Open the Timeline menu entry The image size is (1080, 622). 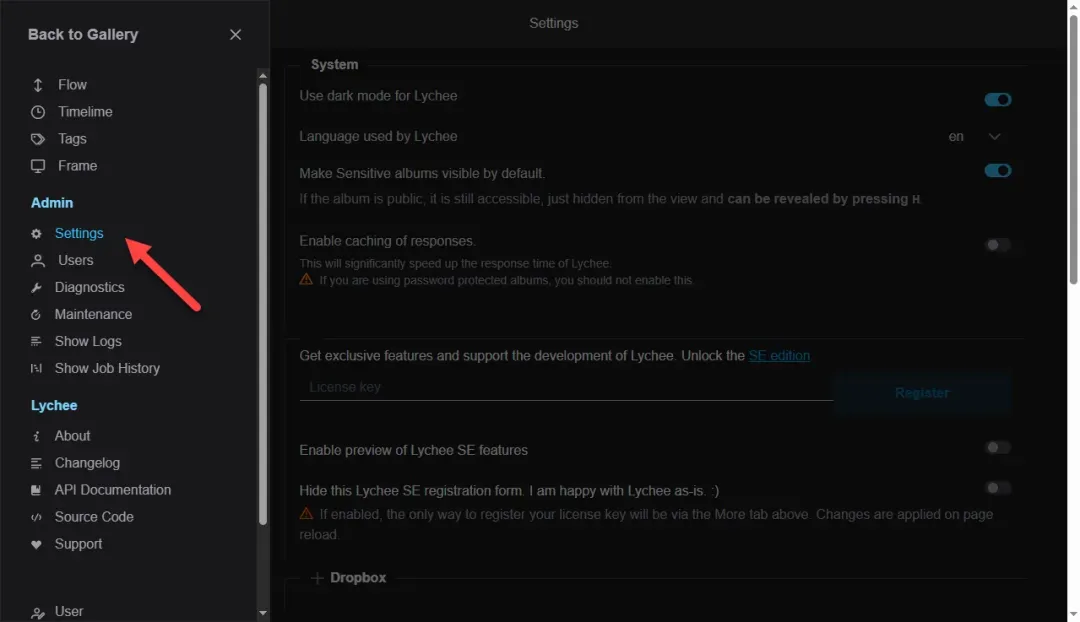85,112
